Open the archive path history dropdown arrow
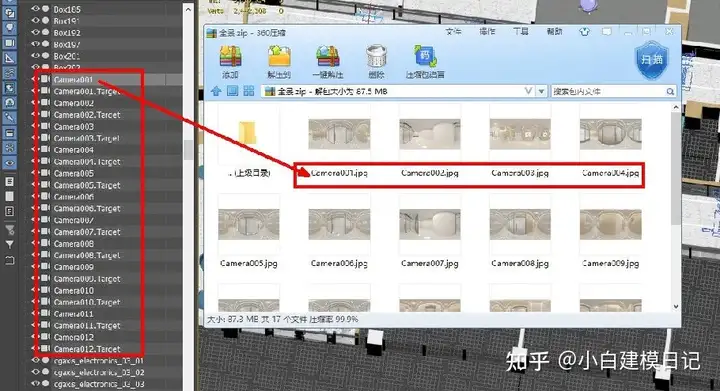 pos(541,91)
